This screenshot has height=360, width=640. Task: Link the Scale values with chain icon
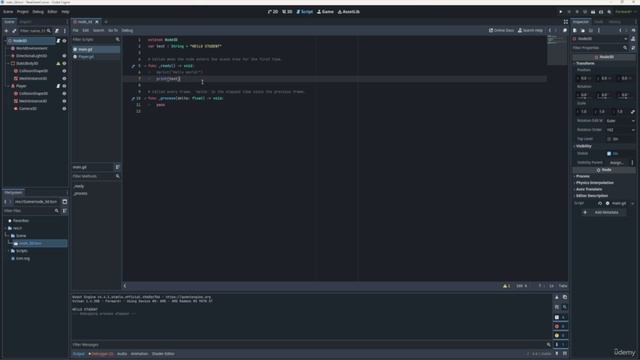tap(633, 111)
